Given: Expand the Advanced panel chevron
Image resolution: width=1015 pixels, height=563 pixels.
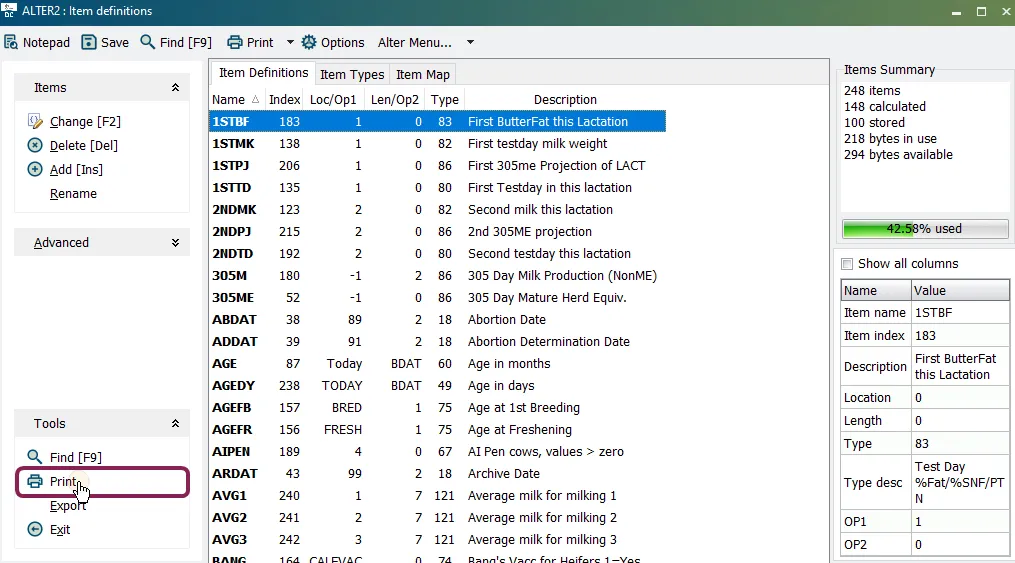Looking at the screenshot, I should pyautogui.click(x=175, y=243).
